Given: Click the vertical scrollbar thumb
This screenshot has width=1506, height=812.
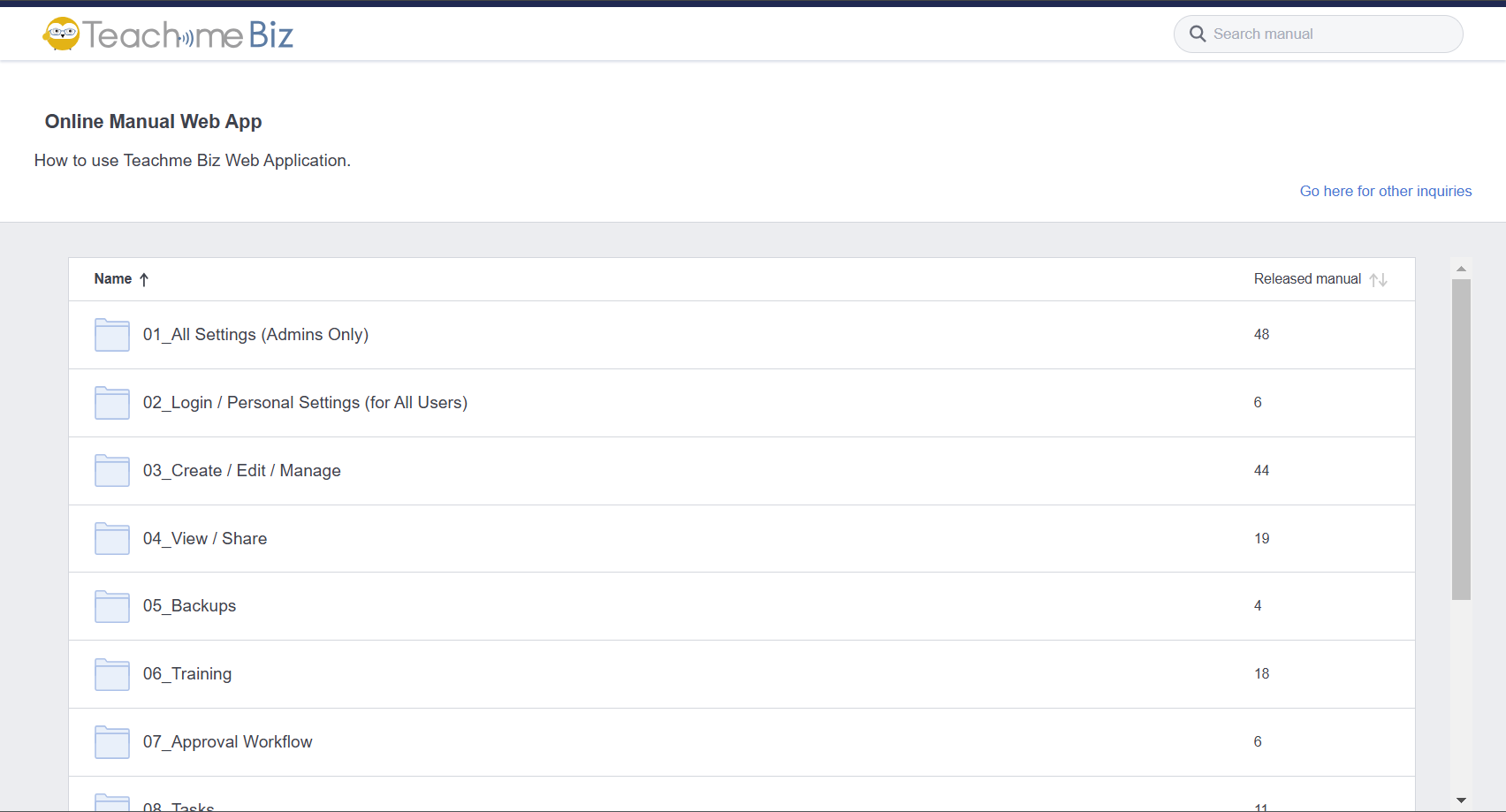Looking at the screenshot, I should coord(1461,439).
